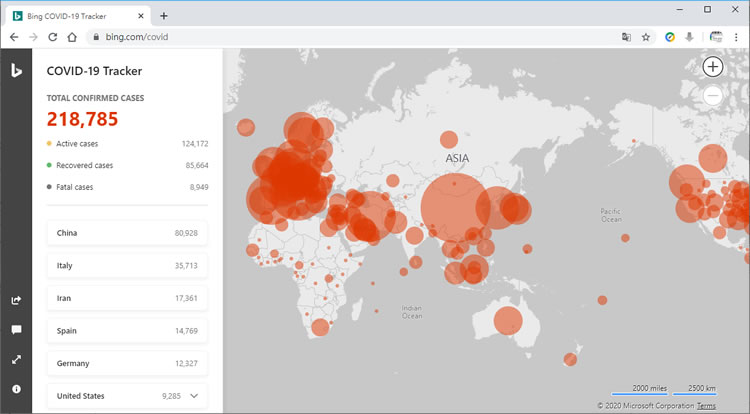
Task: Open the feedback chat bubble icon
Action: click(16, 329)
